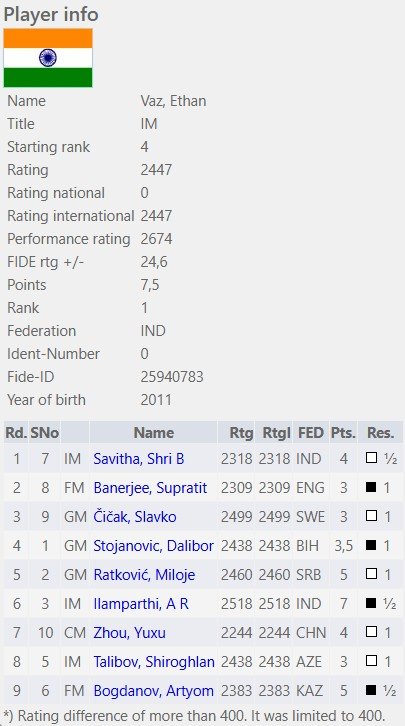Viewport: 405px width, 726px height.
Task: Click black piece icon in round 2
Action: pos(371,488)
